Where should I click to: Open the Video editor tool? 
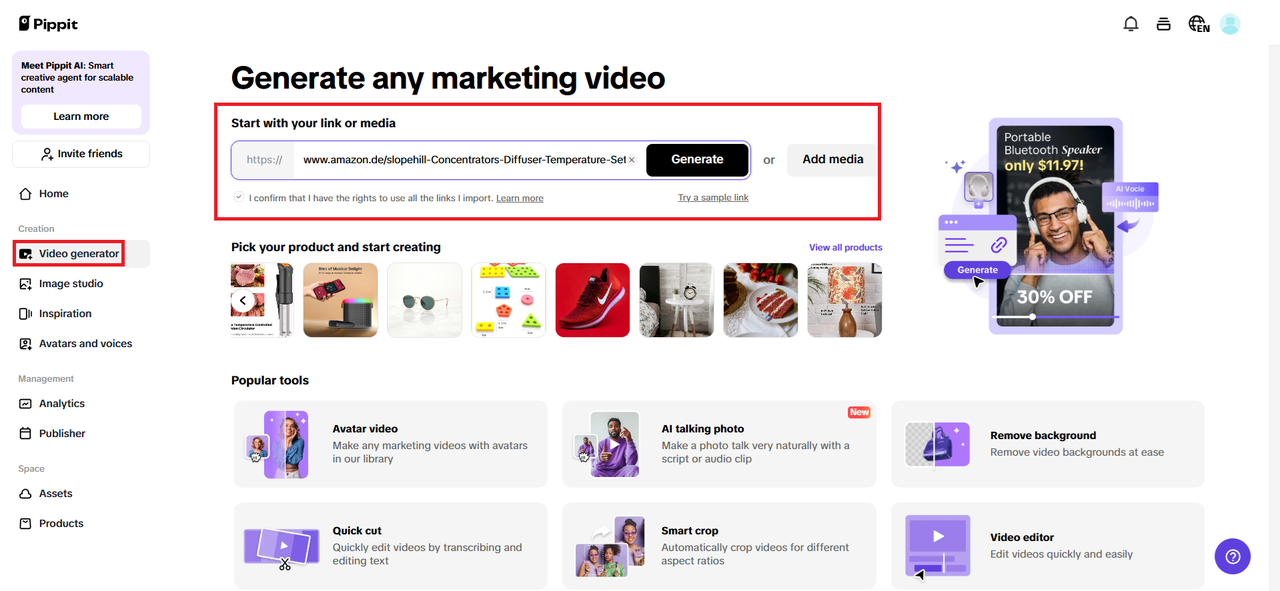[1048, 546]
